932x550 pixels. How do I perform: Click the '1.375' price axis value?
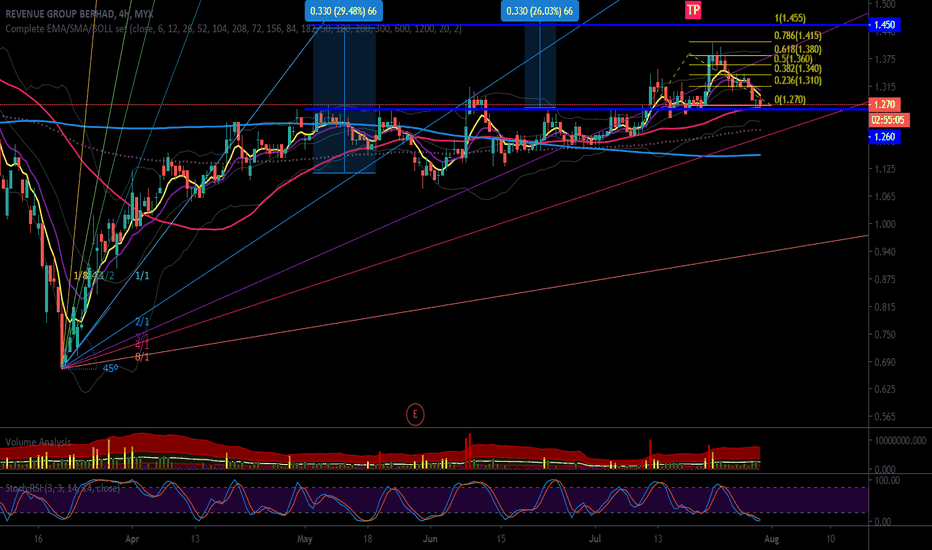pos(885,59)
